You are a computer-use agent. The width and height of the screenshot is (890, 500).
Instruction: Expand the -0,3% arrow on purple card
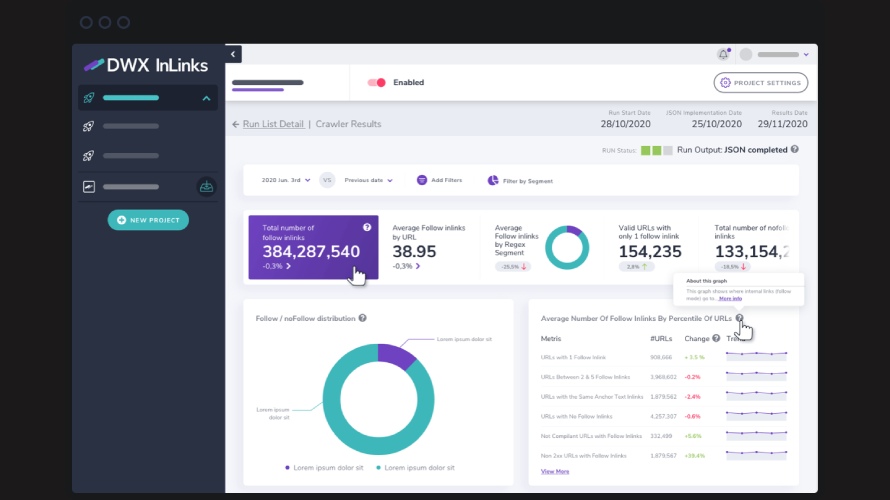coord(288,266)
